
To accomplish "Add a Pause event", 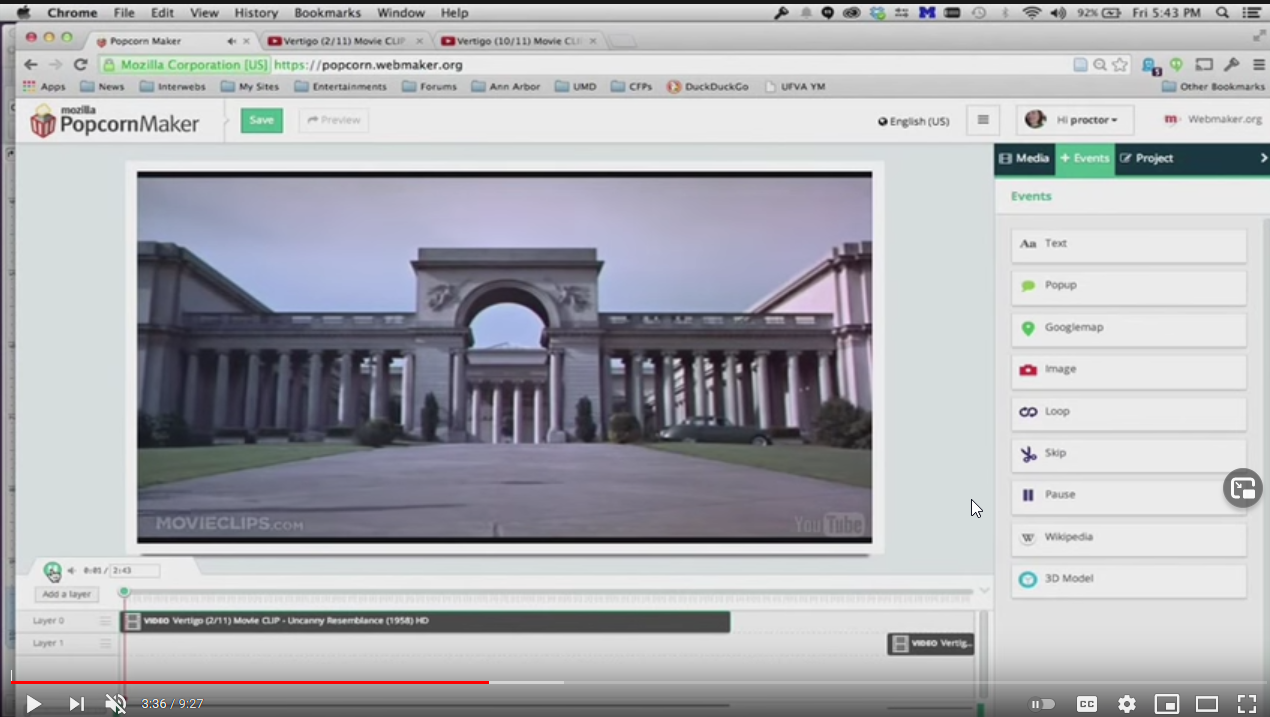I will point(1129,496).
